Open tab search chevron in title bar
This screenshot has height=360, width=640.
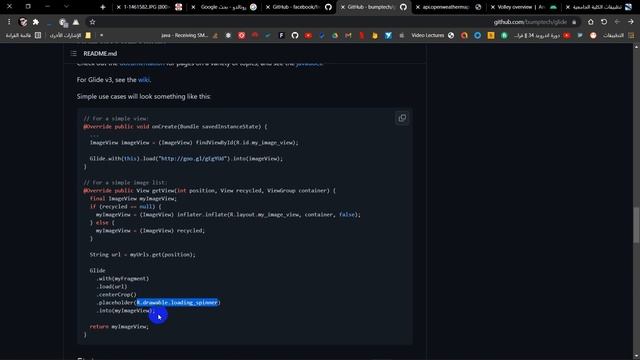66,7
